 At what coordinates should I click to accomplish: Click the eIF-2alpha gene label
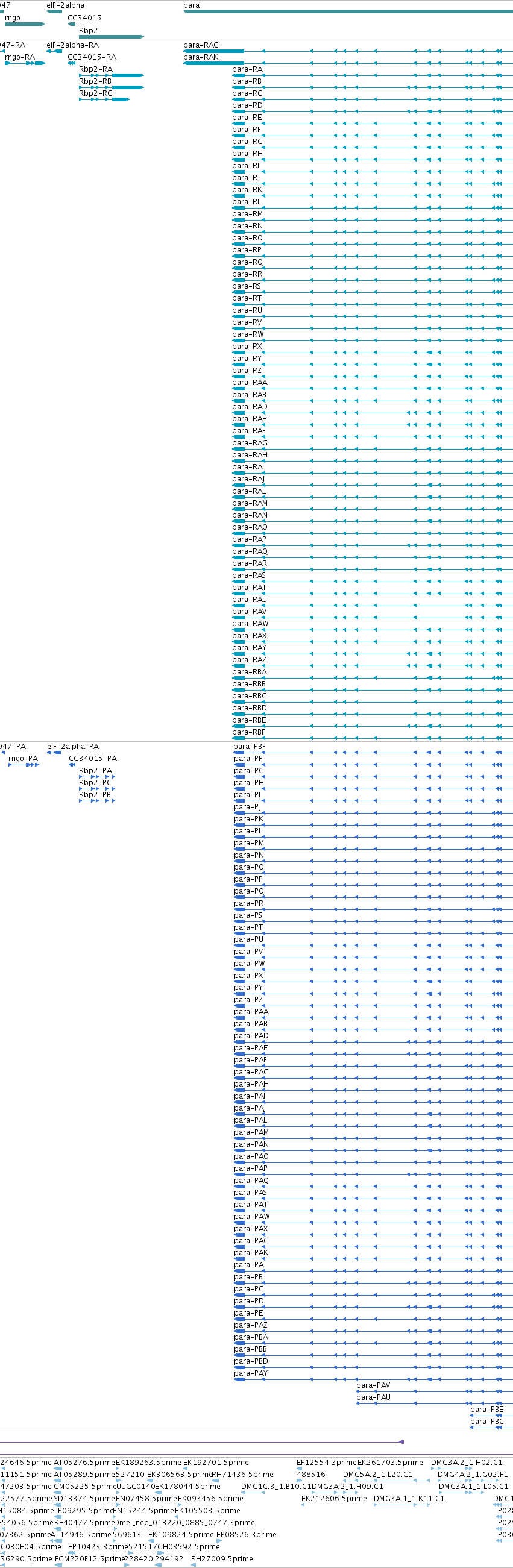tap(66, 5)
